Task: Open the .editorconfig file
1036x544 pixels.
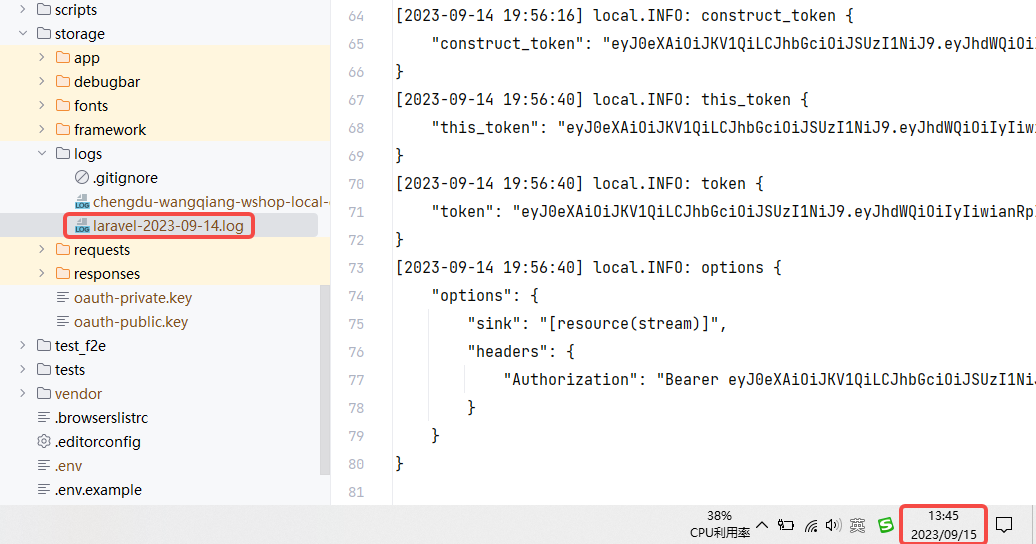Action: coord(98,441)
